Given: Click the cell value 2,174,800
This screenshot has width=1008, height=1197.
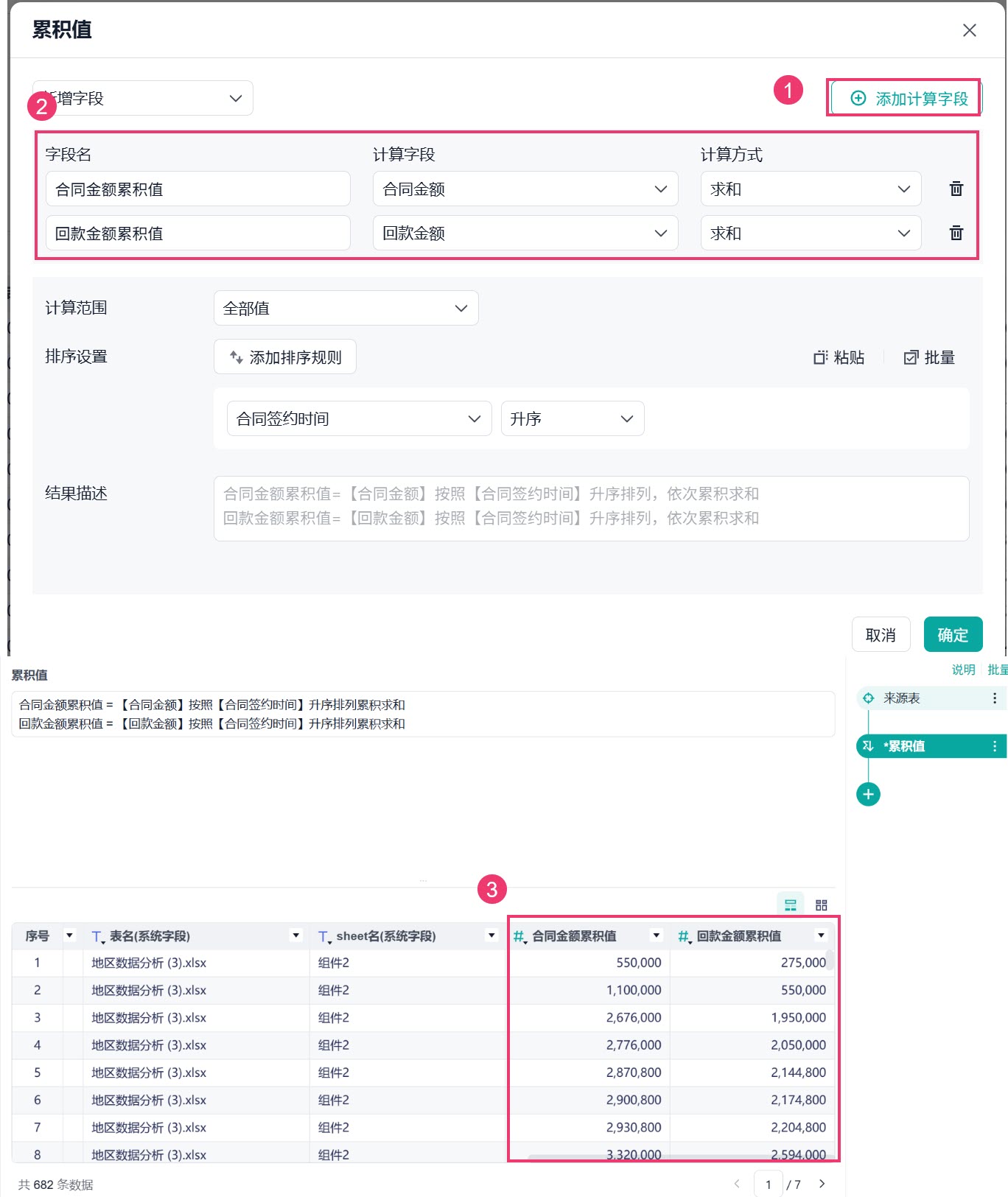Looking at the screenshot, I should pos(799,1100).
